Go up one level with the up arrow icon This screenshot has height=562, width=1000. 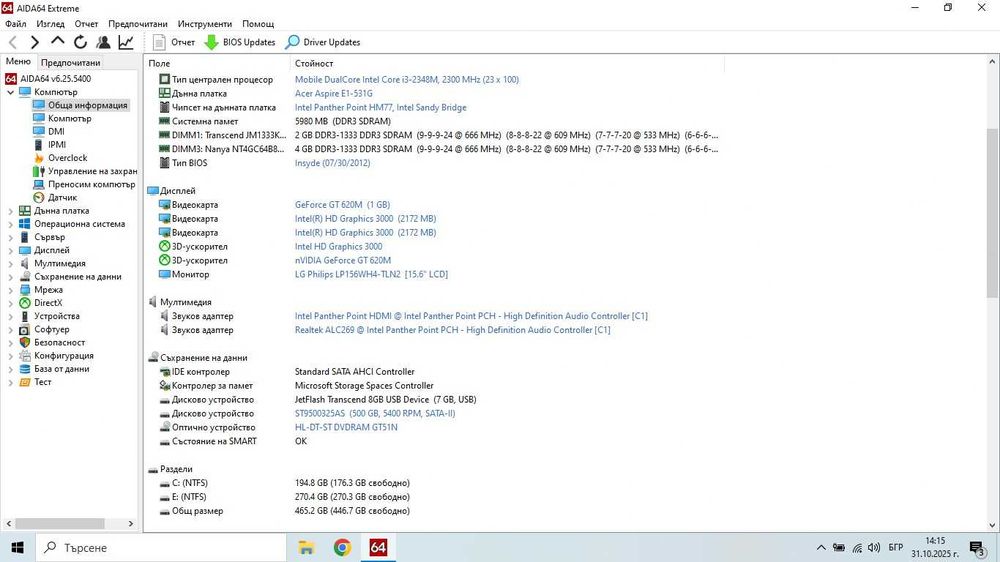point(57,41)
